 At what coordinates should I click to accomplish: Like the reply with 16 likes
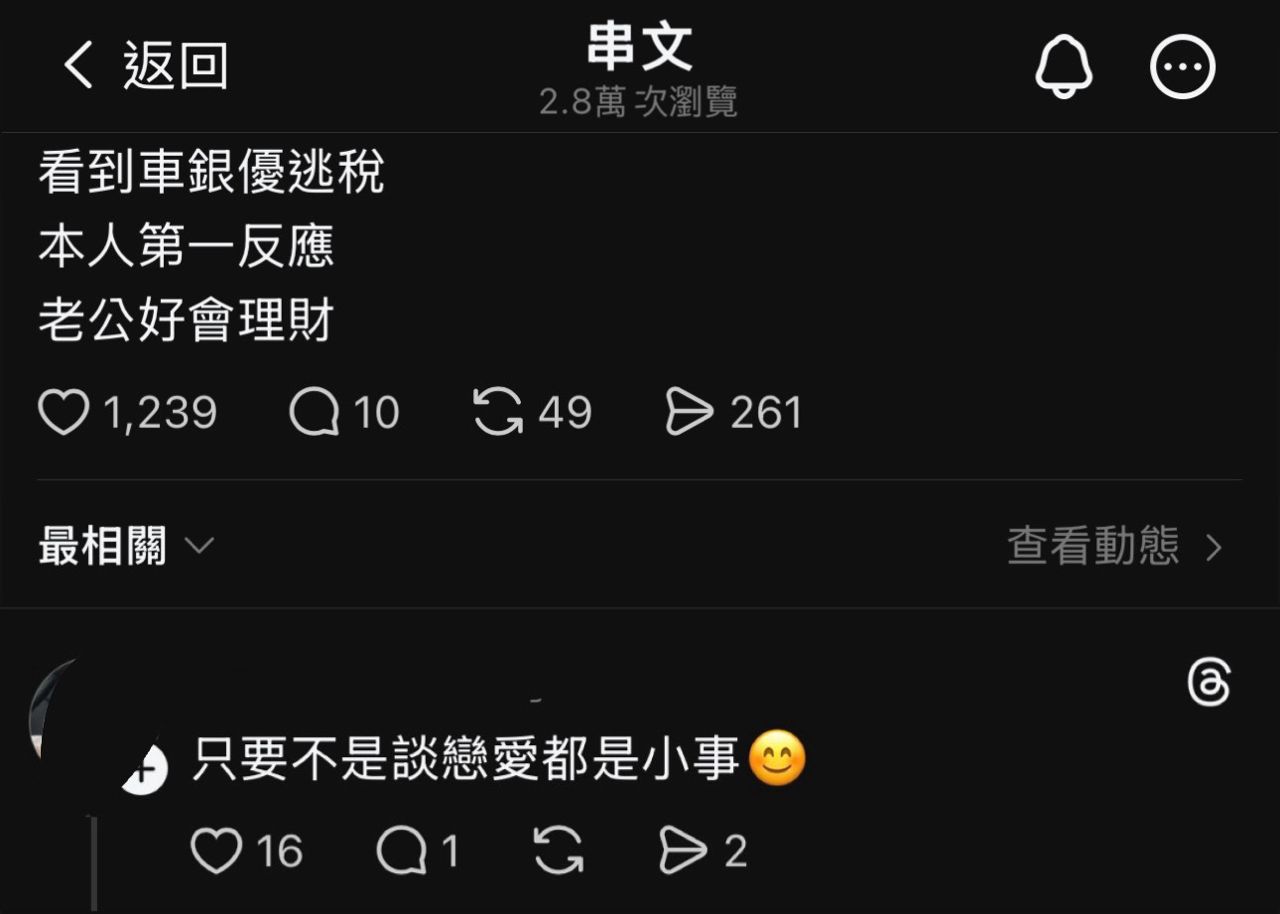tap(216, 852)
